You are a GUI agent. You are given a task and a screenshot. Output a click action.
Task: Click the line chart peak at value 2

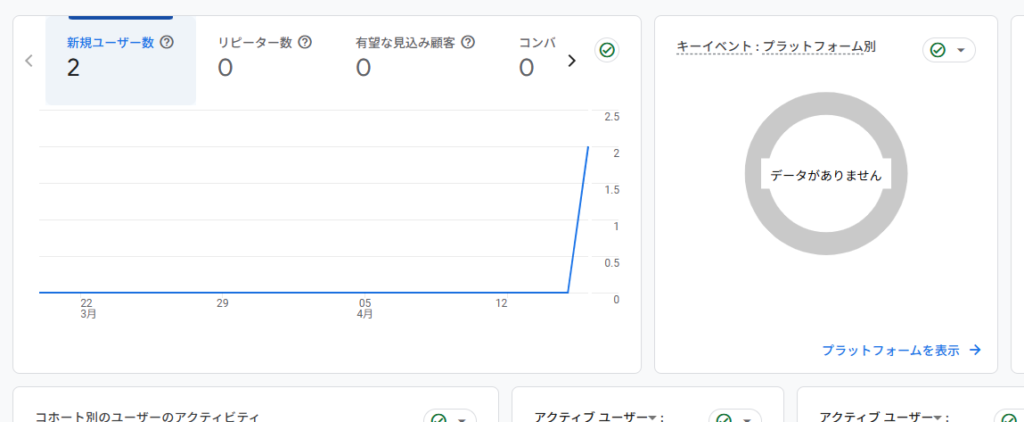point(587,148)
